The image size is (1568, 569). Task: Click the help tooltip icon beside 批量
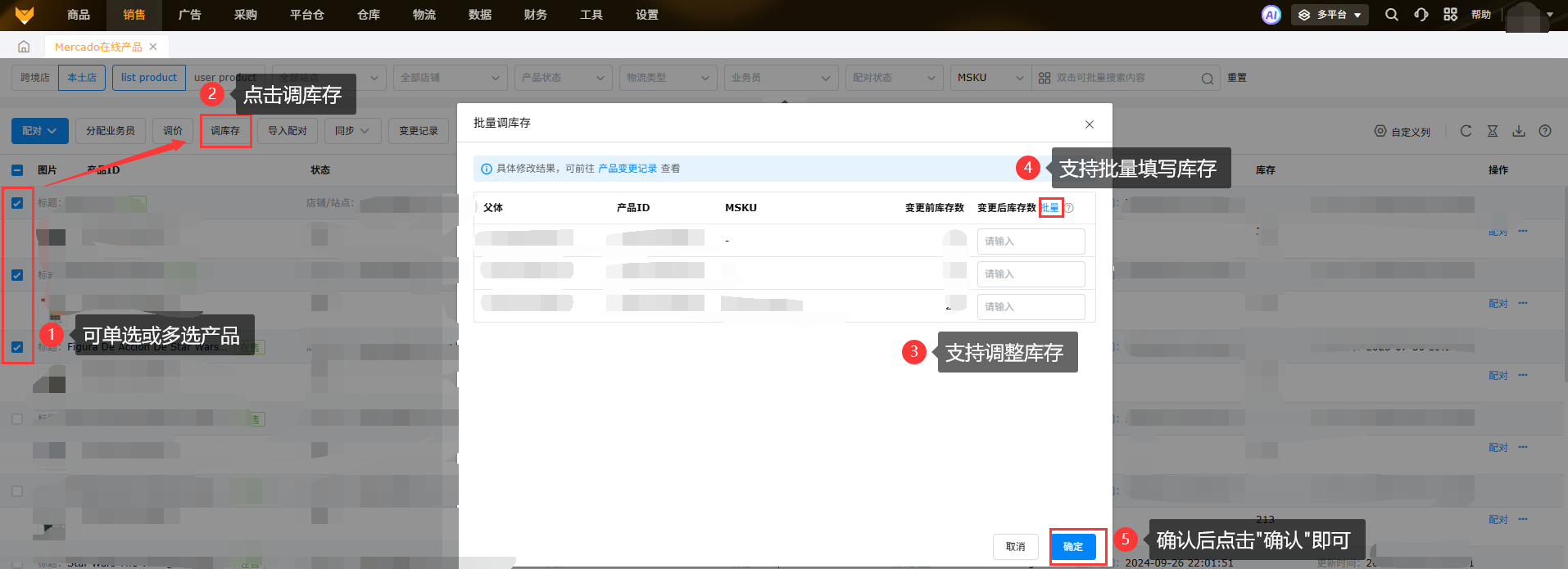click(x=1069, y=208)
